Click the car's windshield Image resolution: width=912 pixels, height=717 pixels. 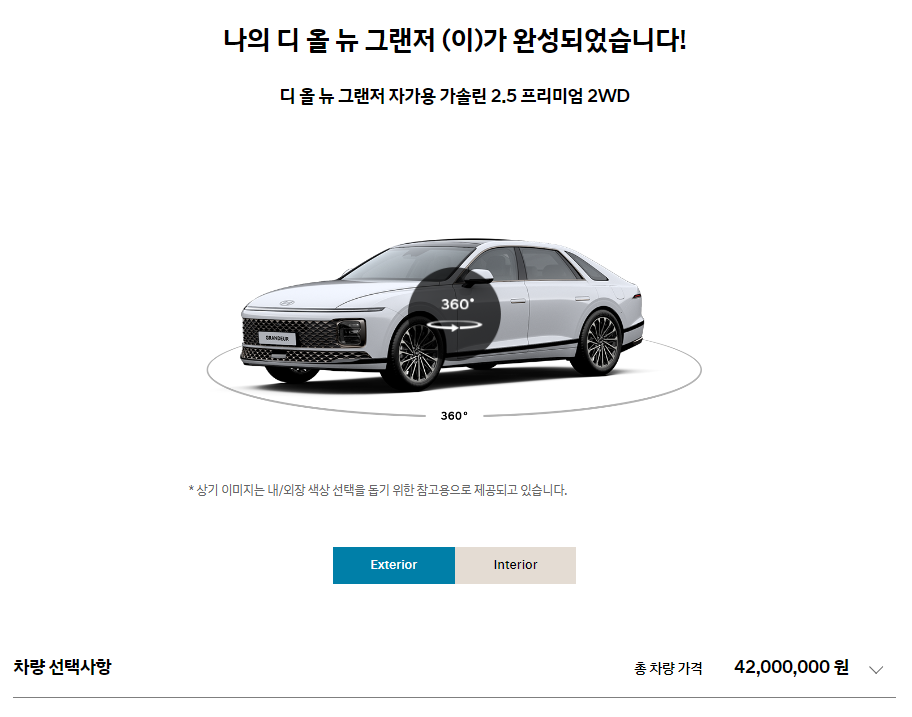coord(407,265)
